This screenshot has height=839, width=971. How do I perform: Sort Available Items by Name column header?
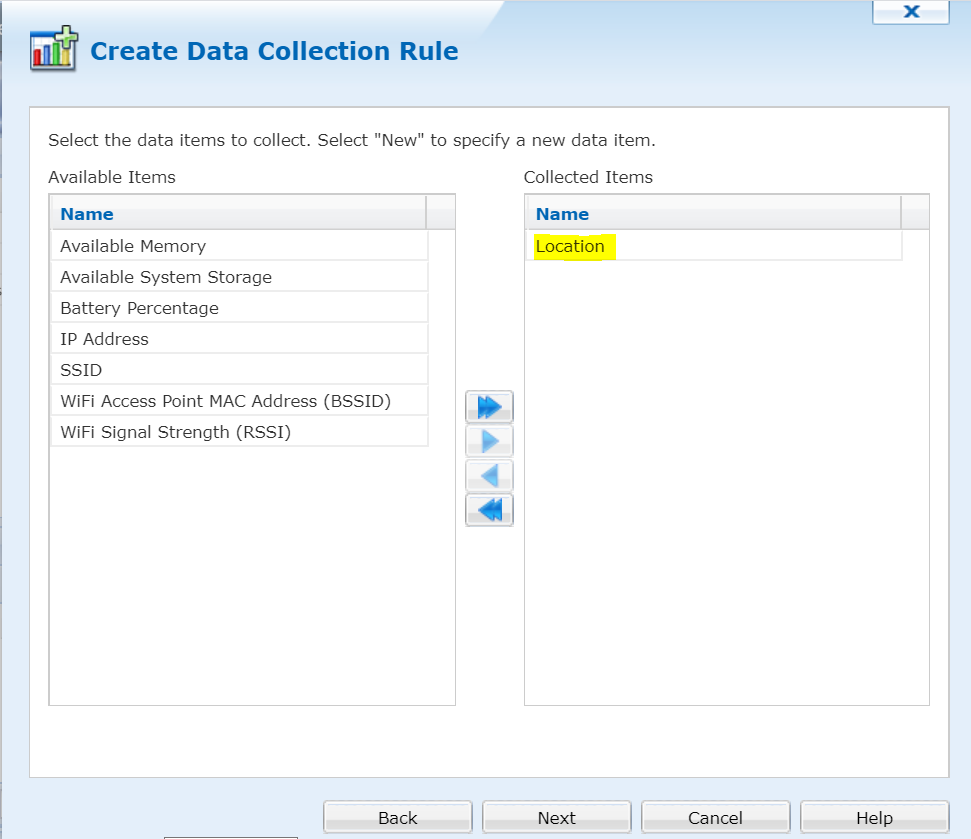point(87,214)
